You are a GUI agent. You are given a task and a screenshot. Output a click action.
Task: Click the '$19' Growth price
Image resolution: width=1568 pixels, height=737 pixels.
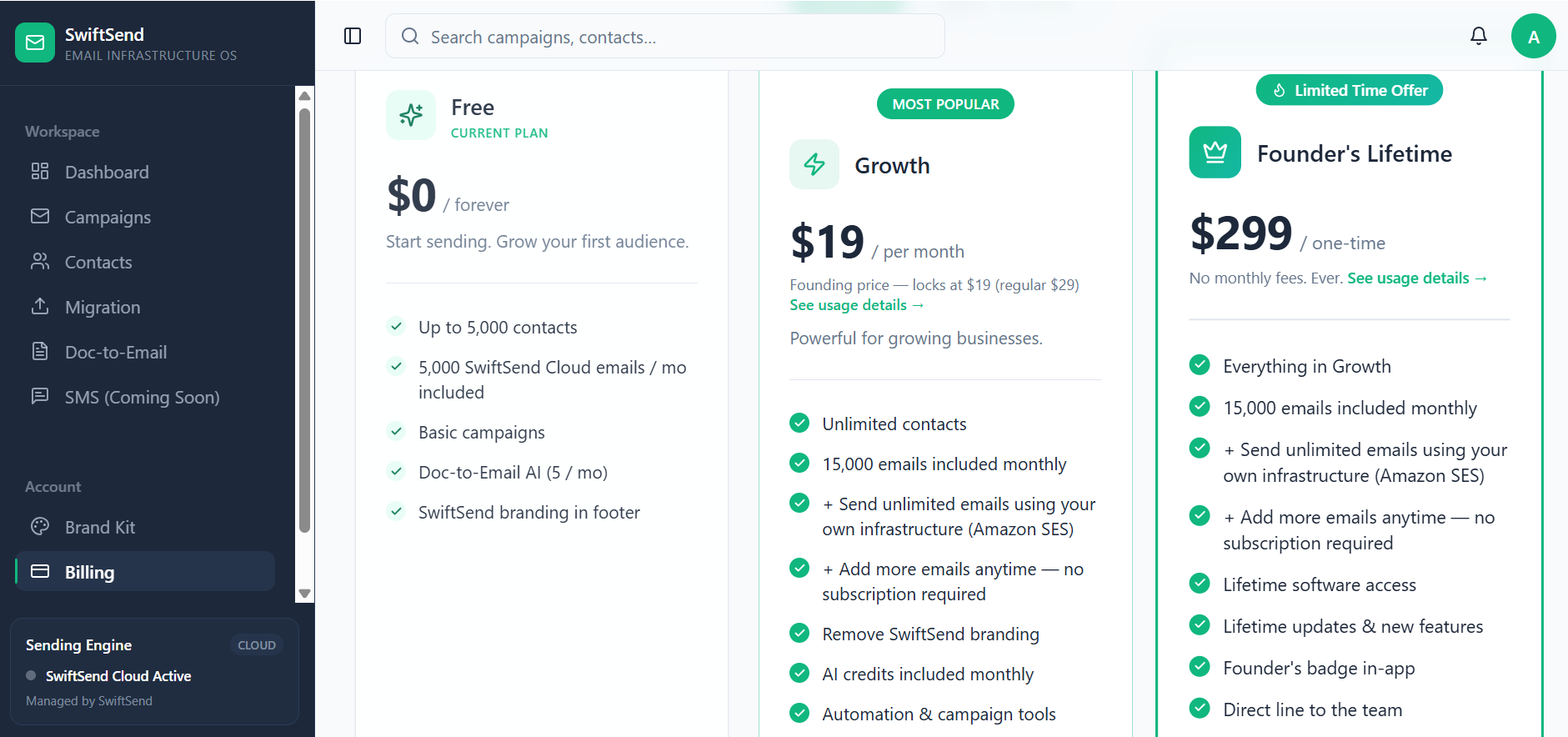point(827,242)
